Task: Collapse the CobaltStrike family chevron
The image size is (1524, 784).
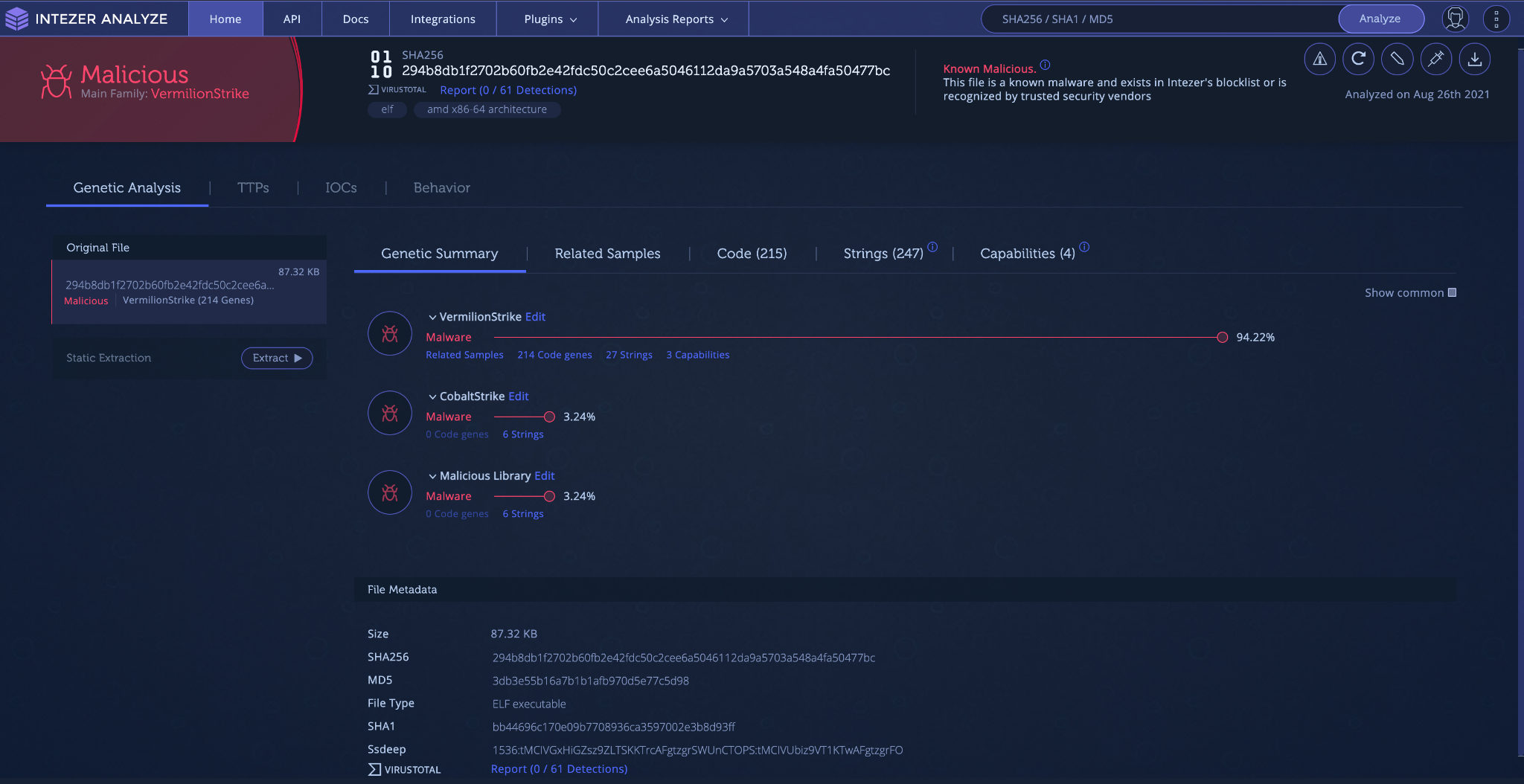Action: [x=432, y=397]
